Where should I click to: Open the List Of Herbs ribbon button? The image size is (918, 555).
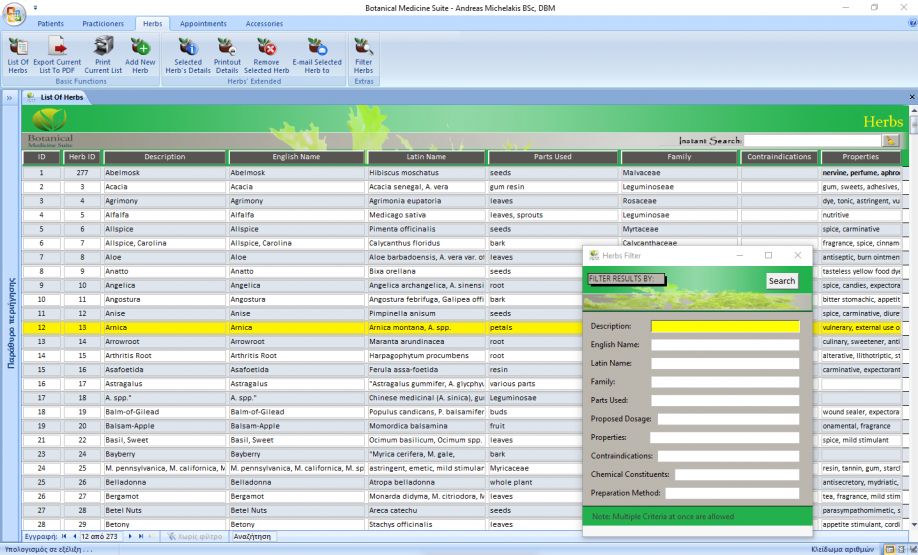pos(18,55)
